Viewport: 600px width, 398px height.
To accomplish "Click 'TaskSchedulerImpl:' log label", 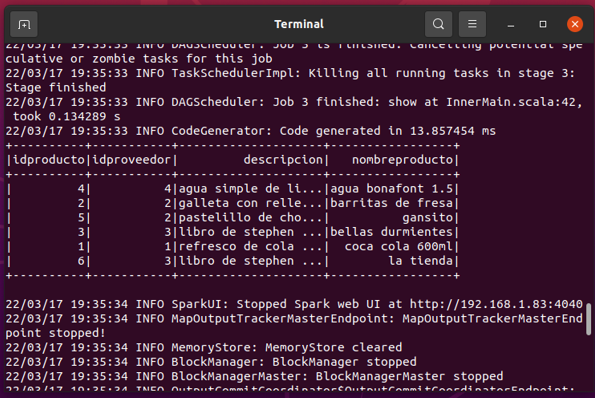I will [x=236, y=73].
